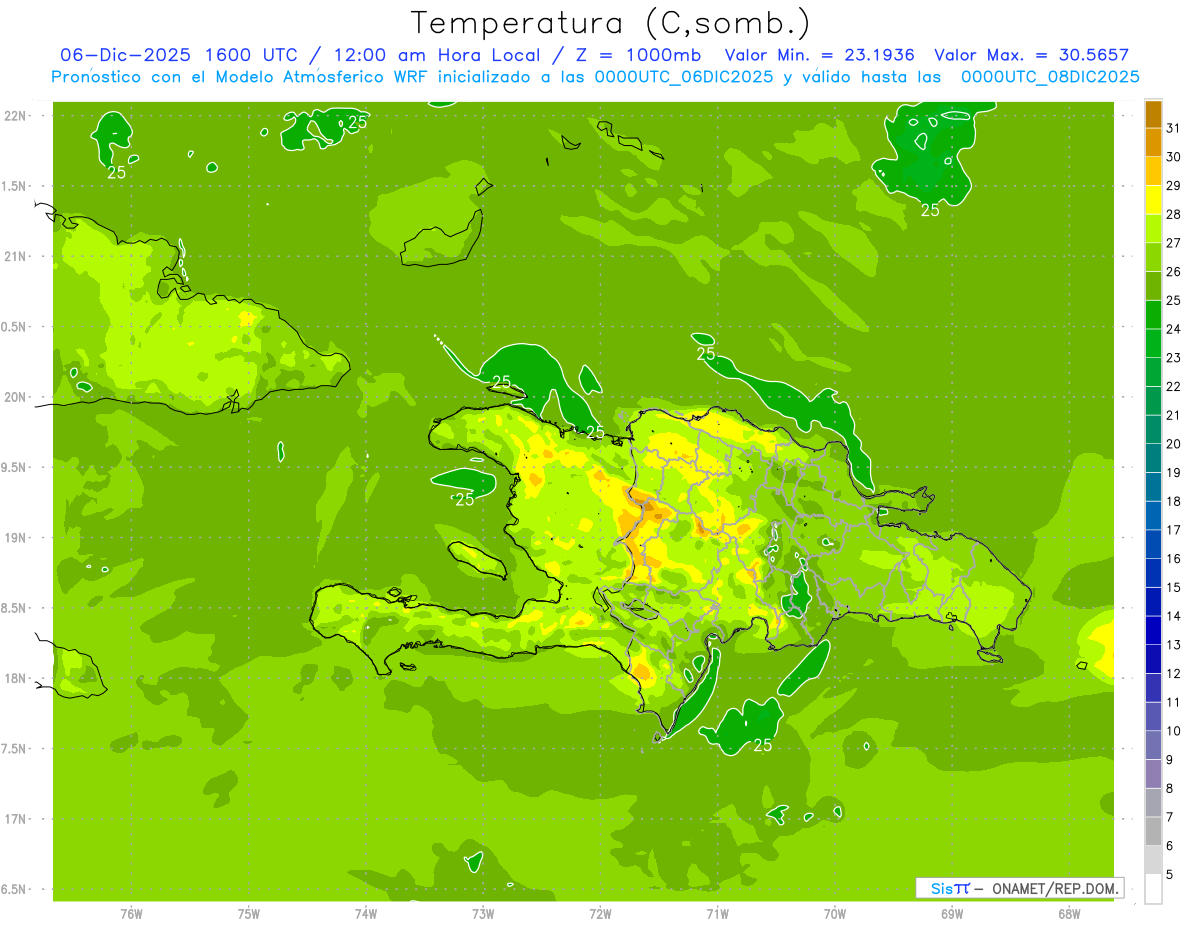Select the '9.5N' latitude tick label
The height and width of the screenshot is (927, 1200).
tap(15, 467)
